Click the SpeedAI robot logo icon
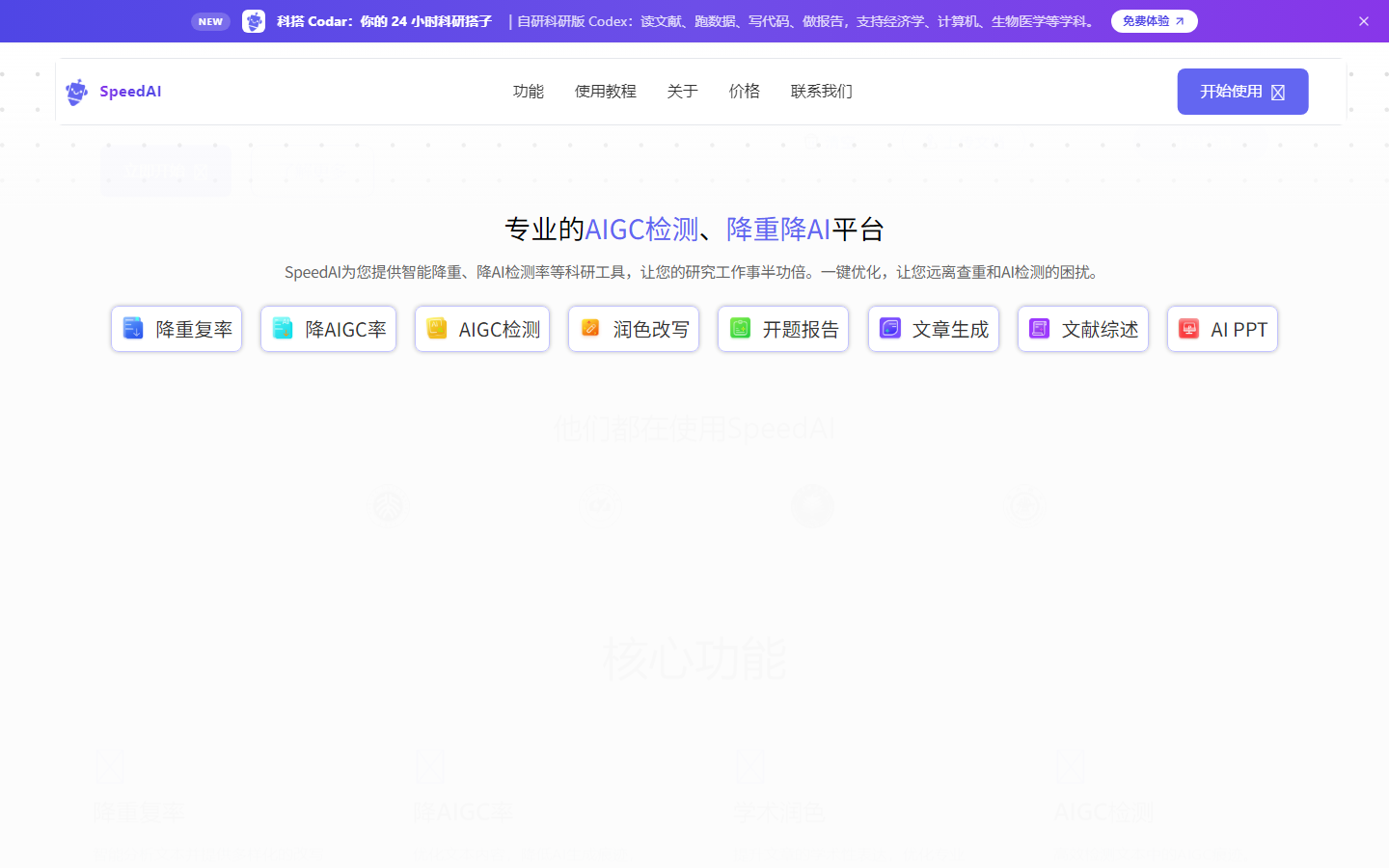This screenshot has height=868, width=1389. (76, 92)
